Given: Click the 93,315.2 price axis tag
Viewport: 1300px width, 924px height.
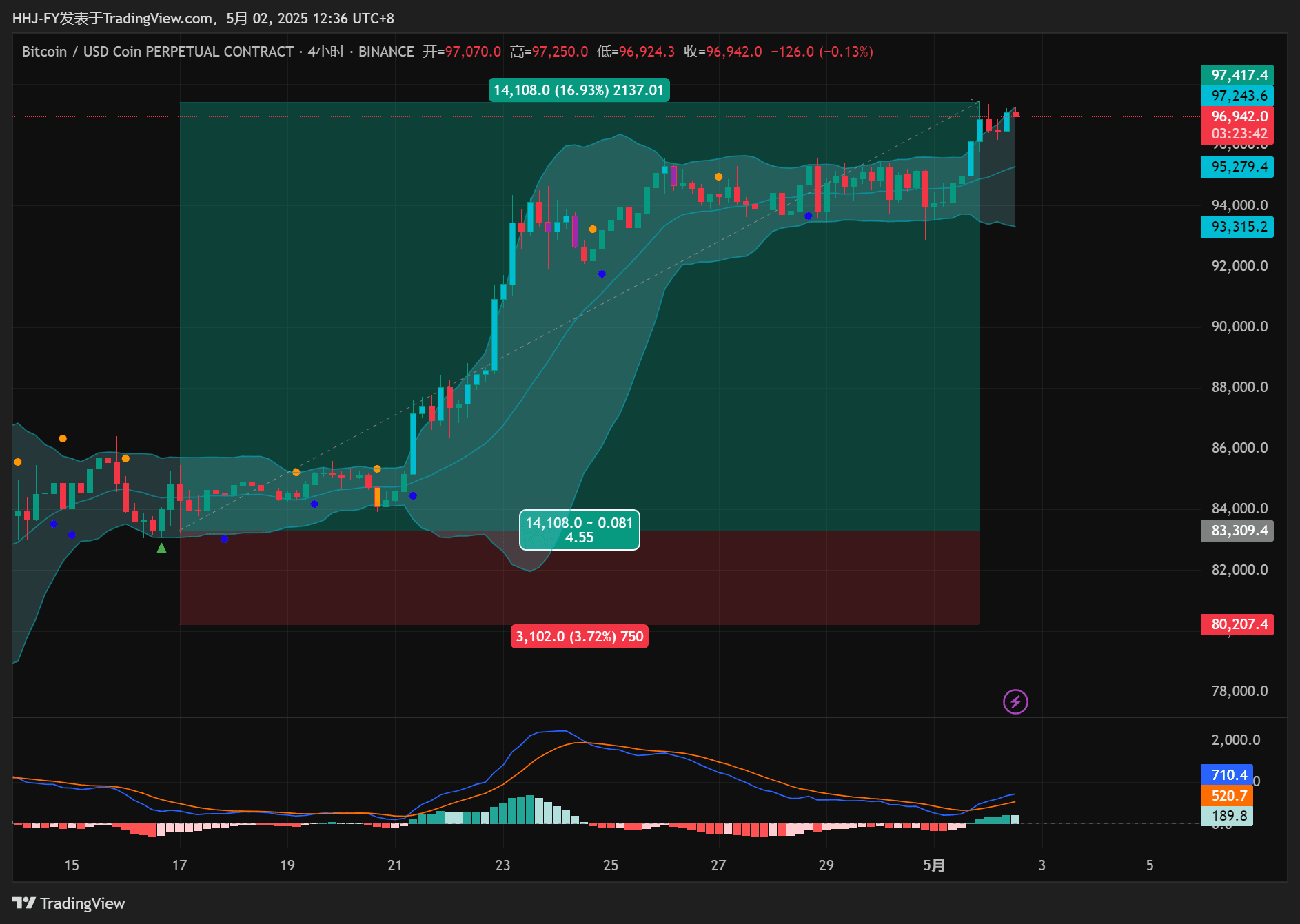Looking at the screenshot, I should point(1238,227).
